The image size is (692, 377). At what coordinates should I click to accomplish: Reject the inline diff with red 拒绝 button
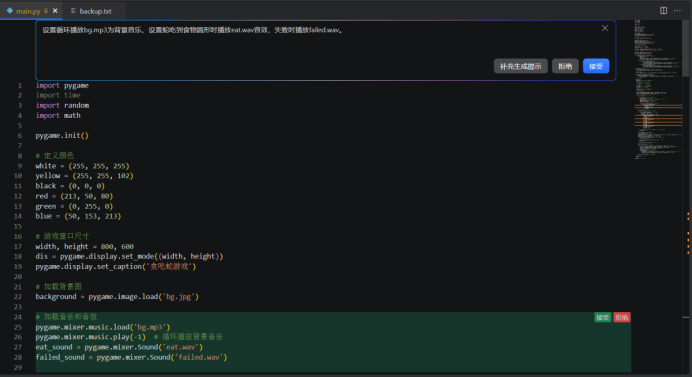[x=622, y=317]
